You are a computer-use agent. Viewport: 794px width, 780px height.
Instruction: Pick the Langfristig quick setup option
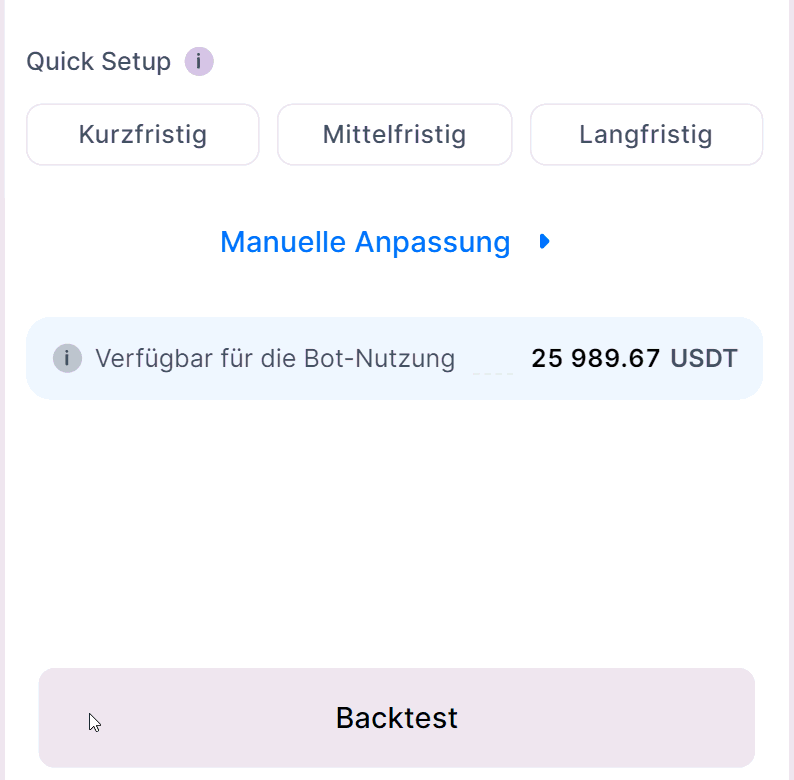[646, 134]
